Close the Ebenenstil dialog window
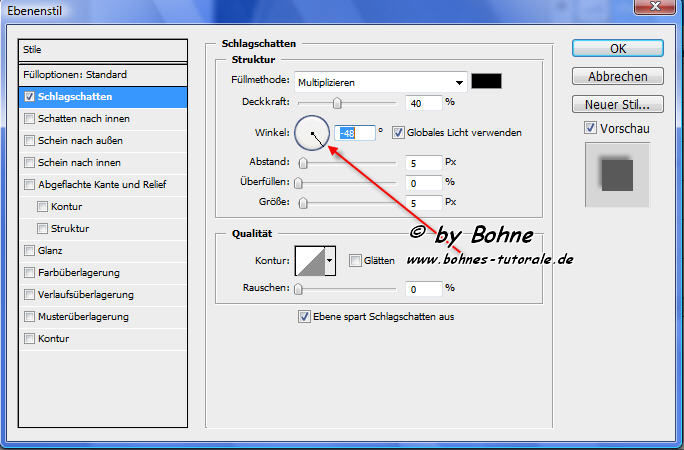This screenshot has width=684, height=450. 654,6
